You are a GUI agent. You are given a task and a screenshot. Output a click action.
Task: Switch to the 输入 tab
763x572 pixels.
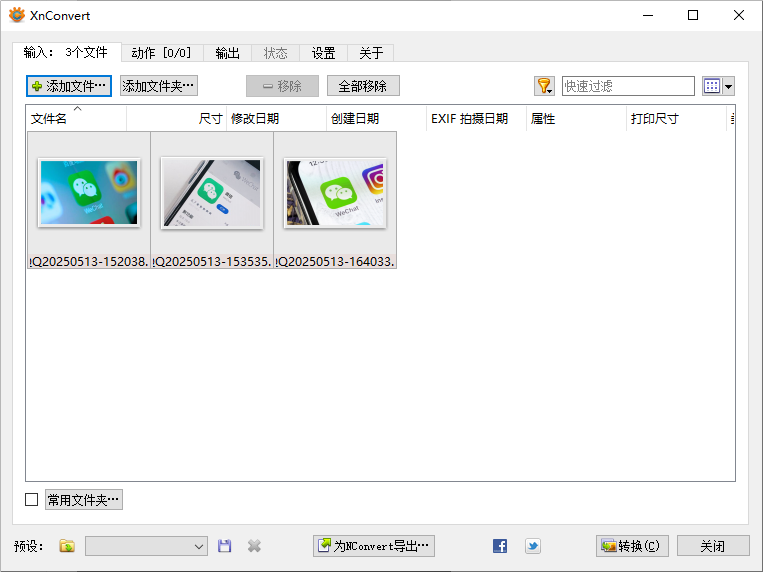pyautogui.click(x=67, y=53)
